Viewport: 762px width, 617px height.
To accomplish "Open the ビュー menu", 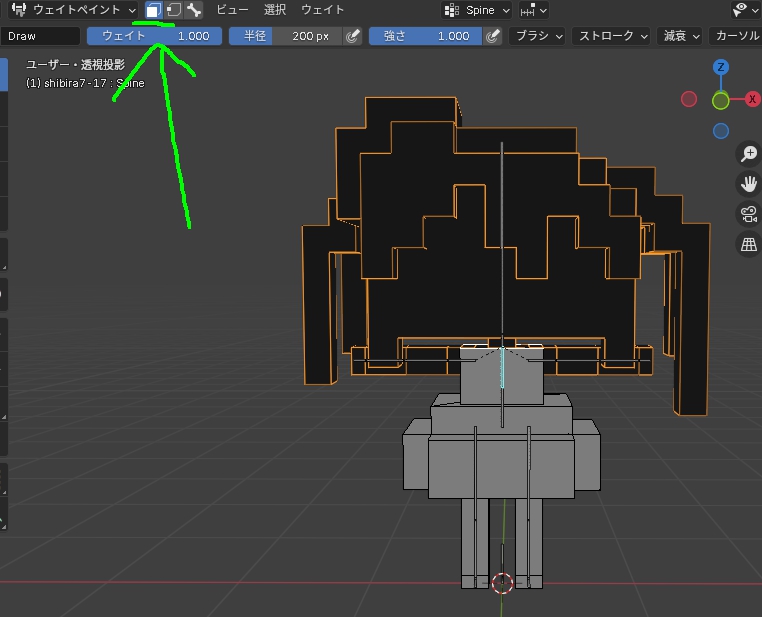I will click(232, 10).
